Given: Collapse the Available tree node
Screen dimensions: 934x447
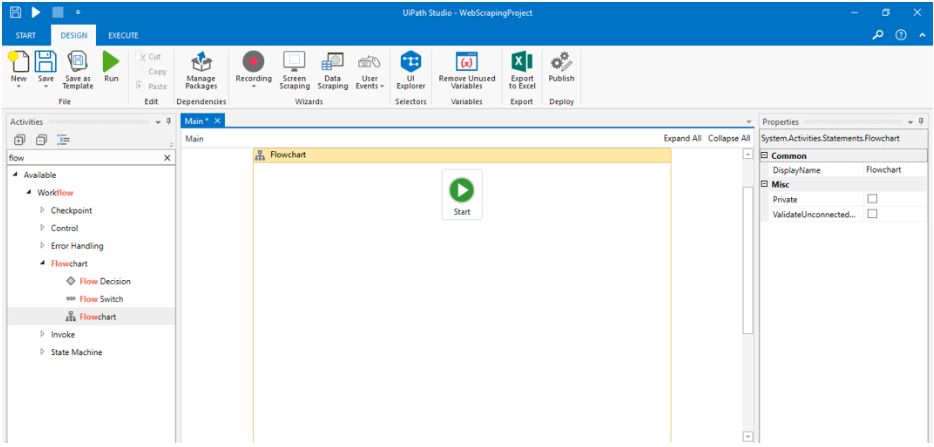Looking at the screenshot, I should 14,175.
